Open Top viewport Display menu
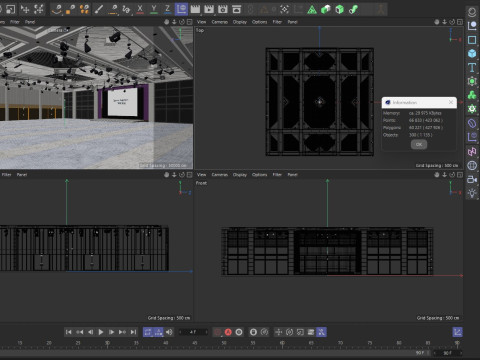Image resolution: width=480 pixels, height=360 pixels. coord(240,22)
